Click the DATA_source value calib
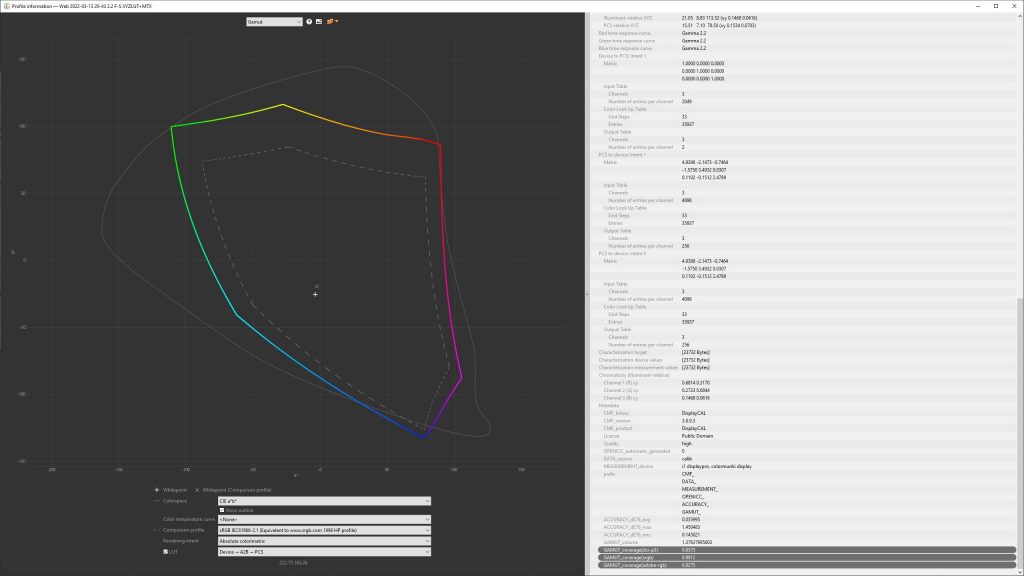The image size is (1024, 576). [687, 458]
